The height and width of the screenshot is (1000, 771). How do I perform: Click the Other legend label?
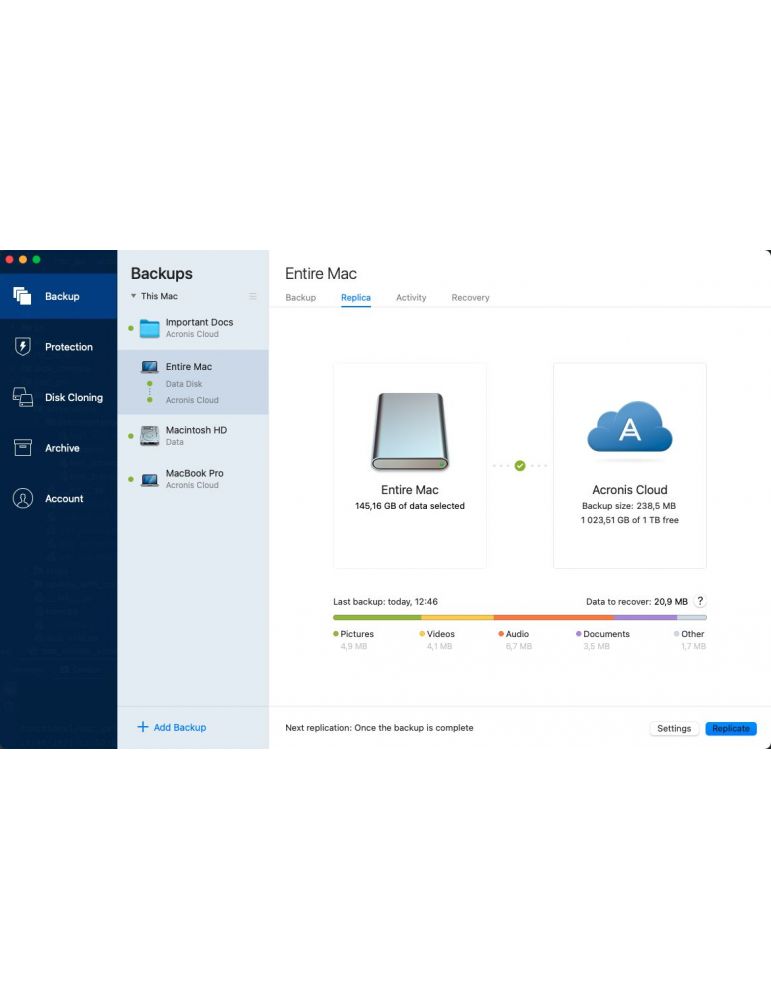[x=693, y=634]
